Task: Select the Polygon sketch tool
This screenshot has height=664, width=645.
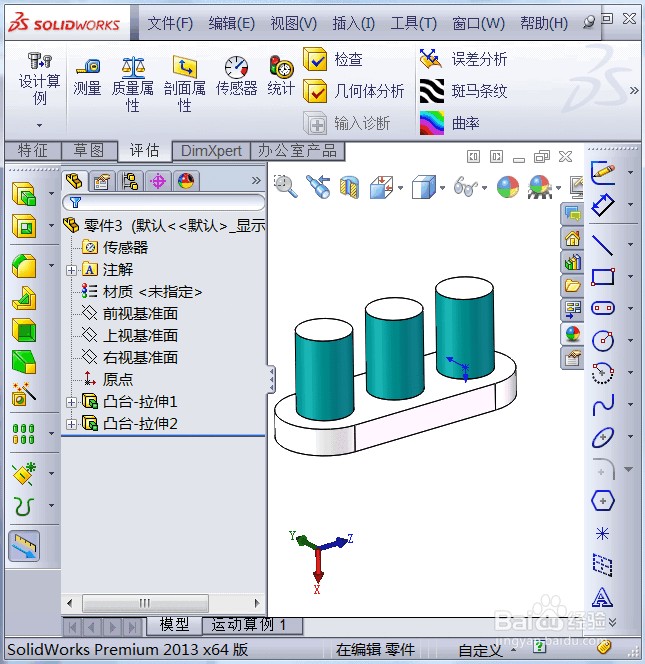Action: (x=602, y=501)
